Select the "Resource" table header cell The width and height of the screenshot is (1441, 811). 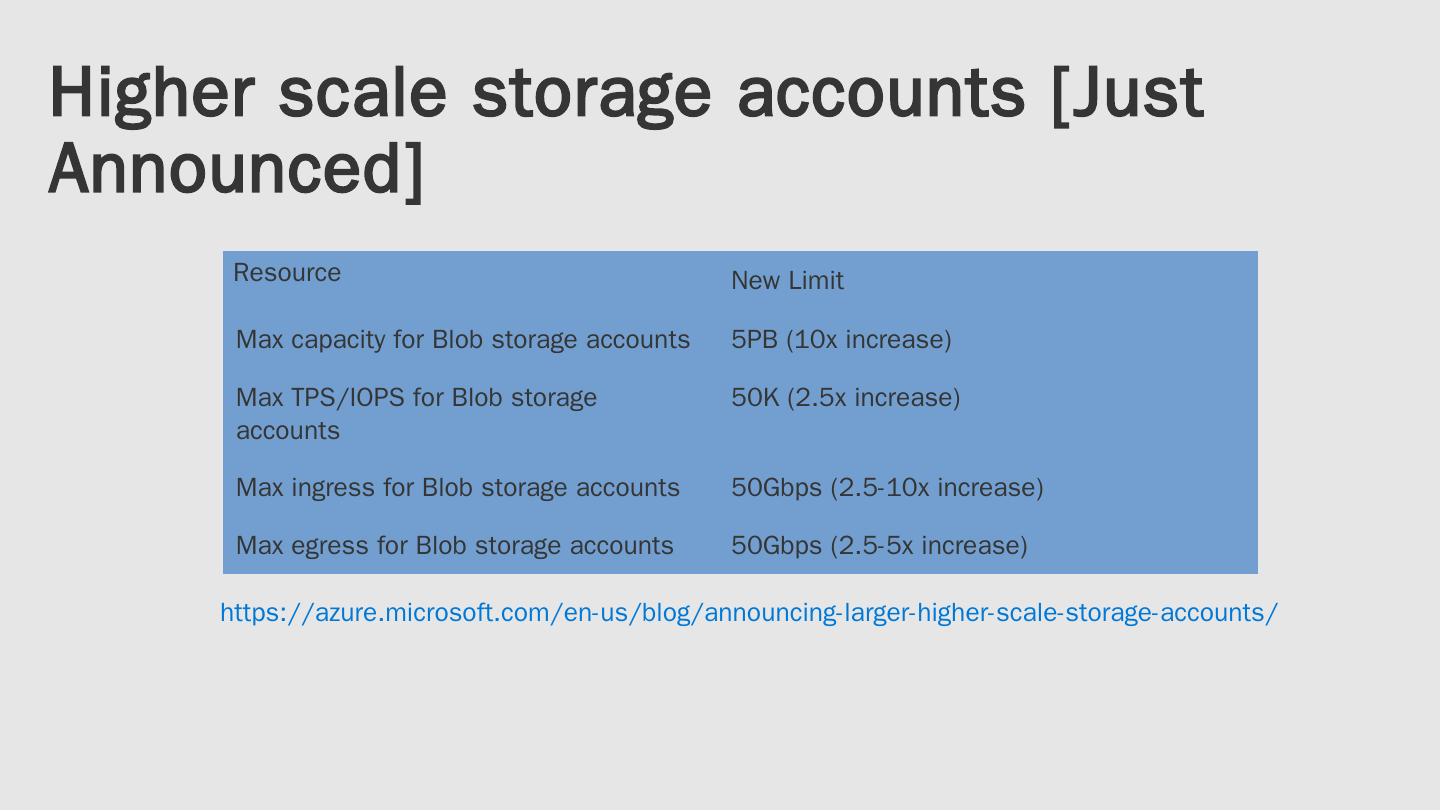pos(287,273)
